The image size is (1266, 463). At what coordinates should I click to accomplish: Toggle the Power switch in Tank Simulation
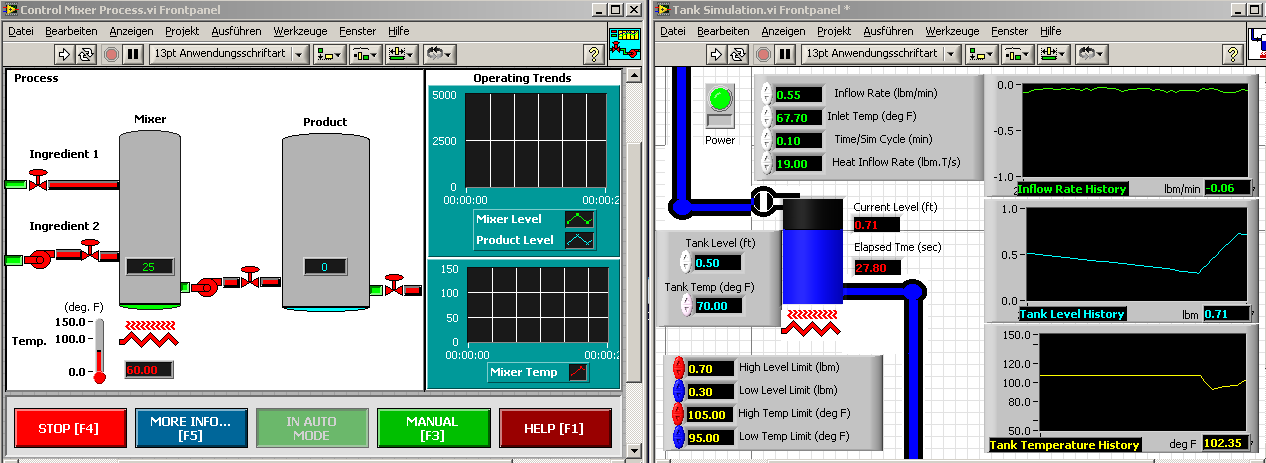click(x=720, y=120)
